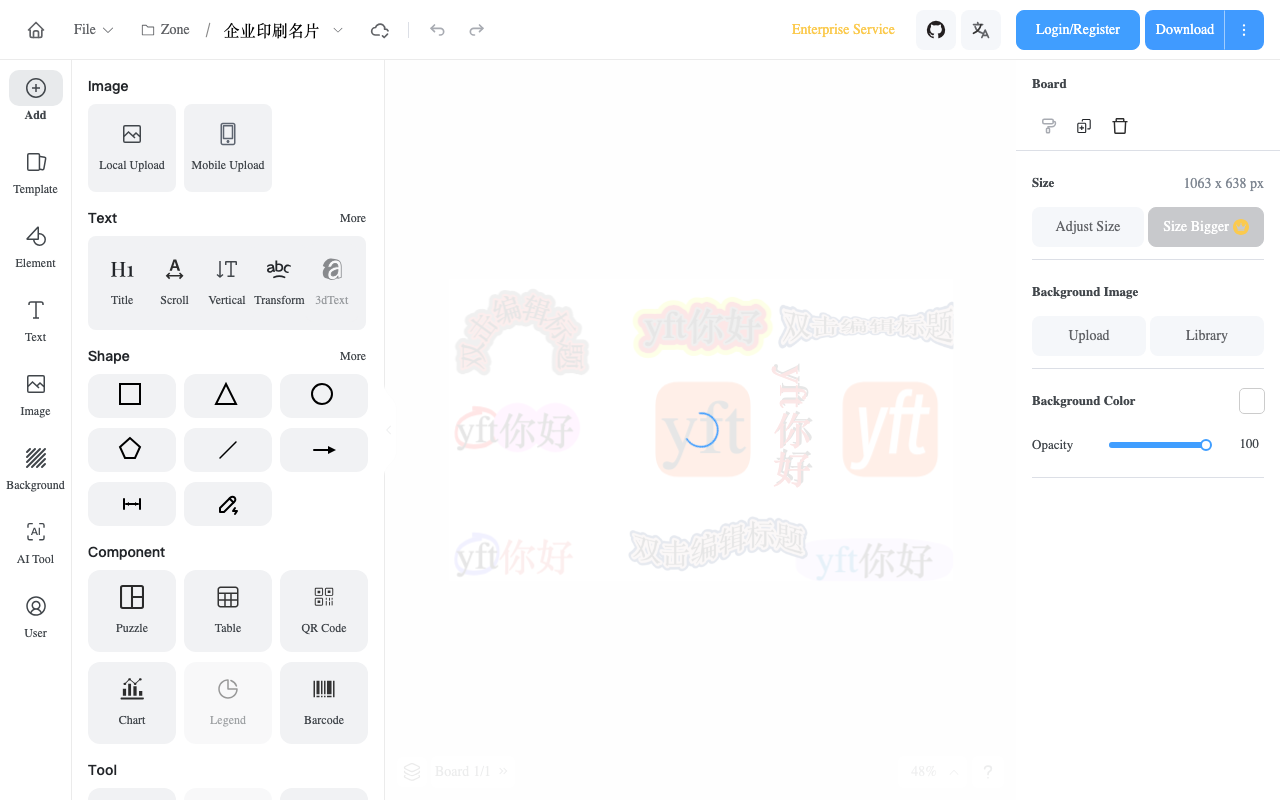This screenshot has height=800, width=1280.
Task: Switch to the Element tab
Action: point(36,246)
